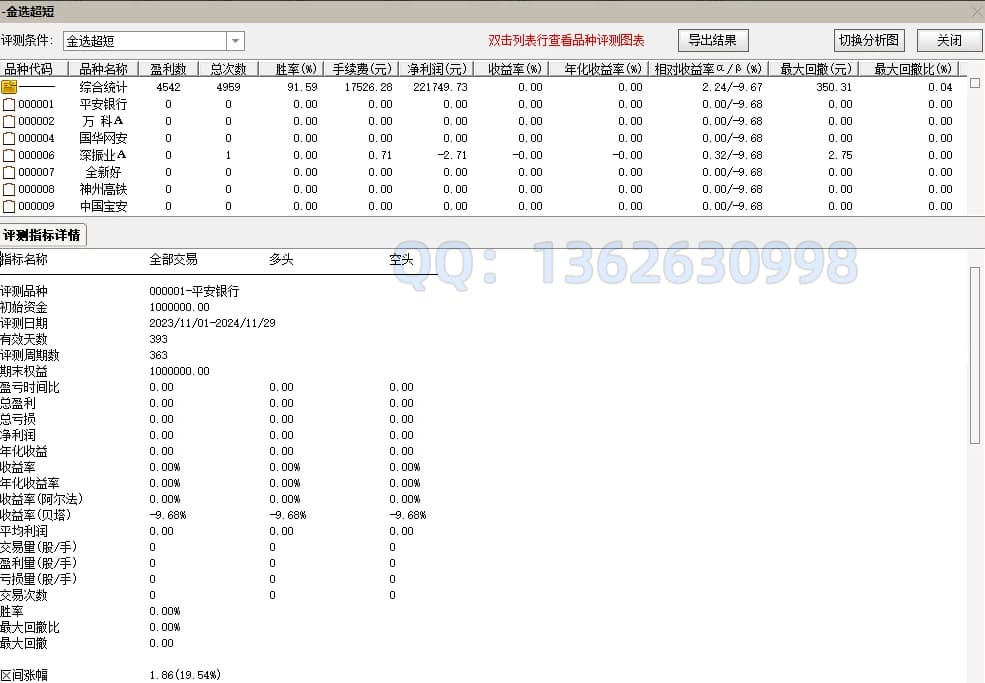Sort by 总次数 column header
985x683 pixels.
point(228,68)
